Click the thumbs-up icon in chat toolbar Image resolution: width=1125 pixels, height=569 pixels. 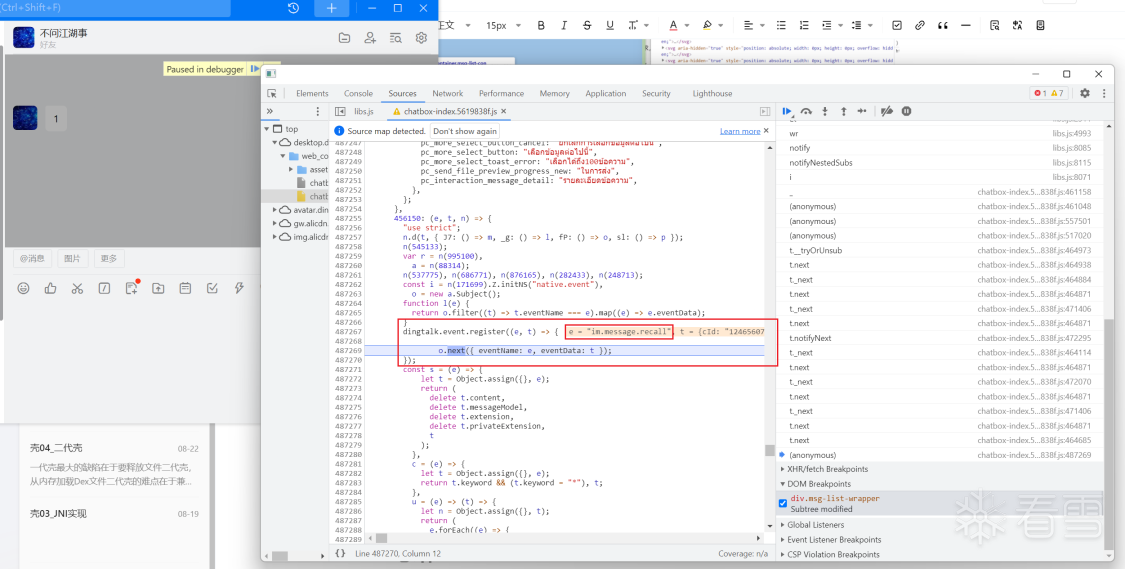coord(51,288)
